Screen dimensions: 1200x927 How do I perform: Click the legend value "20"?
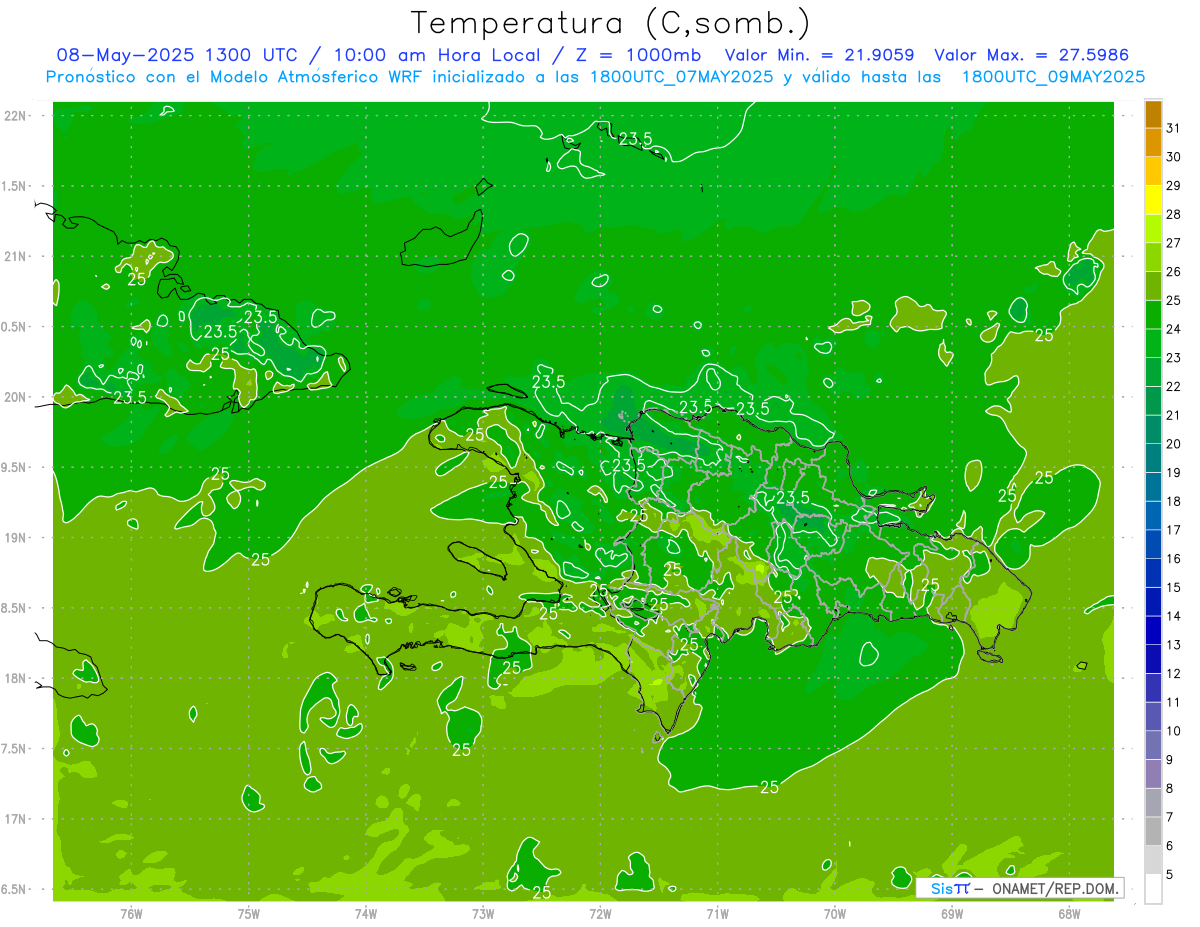[x=1173, y=443]
